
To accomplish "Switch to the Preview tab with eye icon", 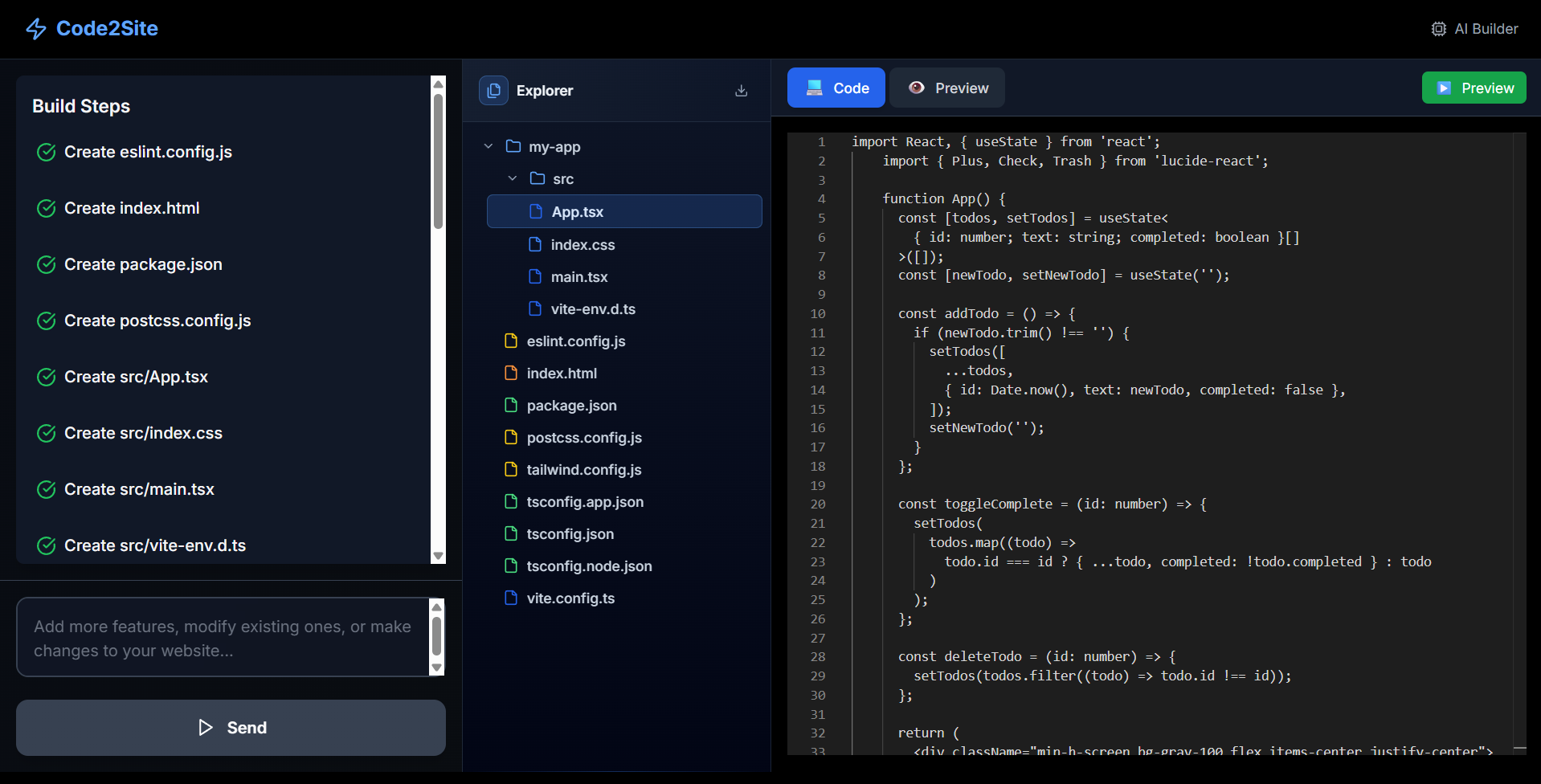I will point(947,88).
